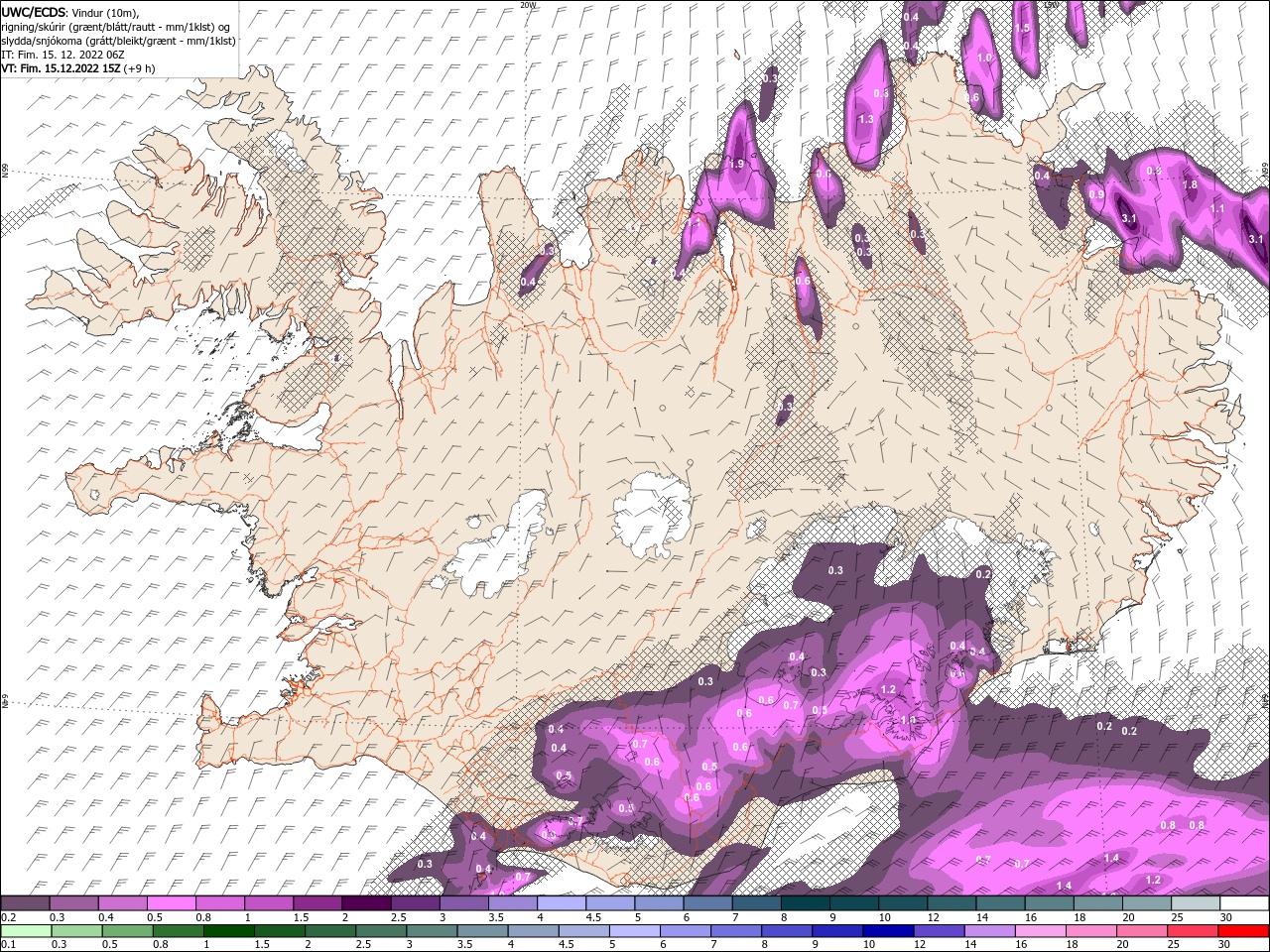
Task: Click the '20W' longitude label at the top edge
Action: tap(528, 5)
